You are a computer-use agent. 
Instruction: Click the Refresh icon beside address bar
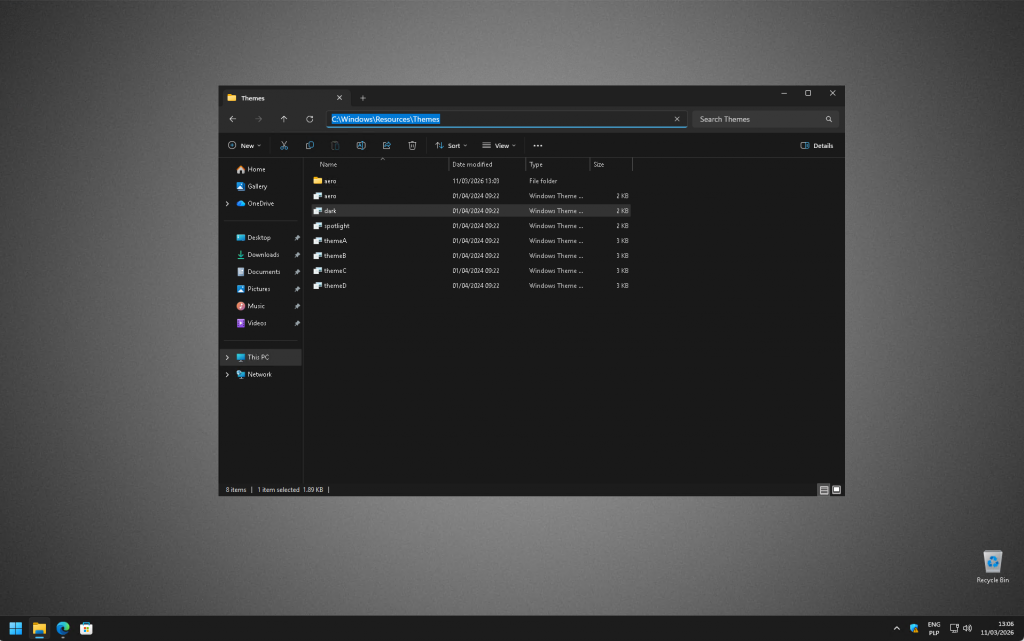(310, 119)
